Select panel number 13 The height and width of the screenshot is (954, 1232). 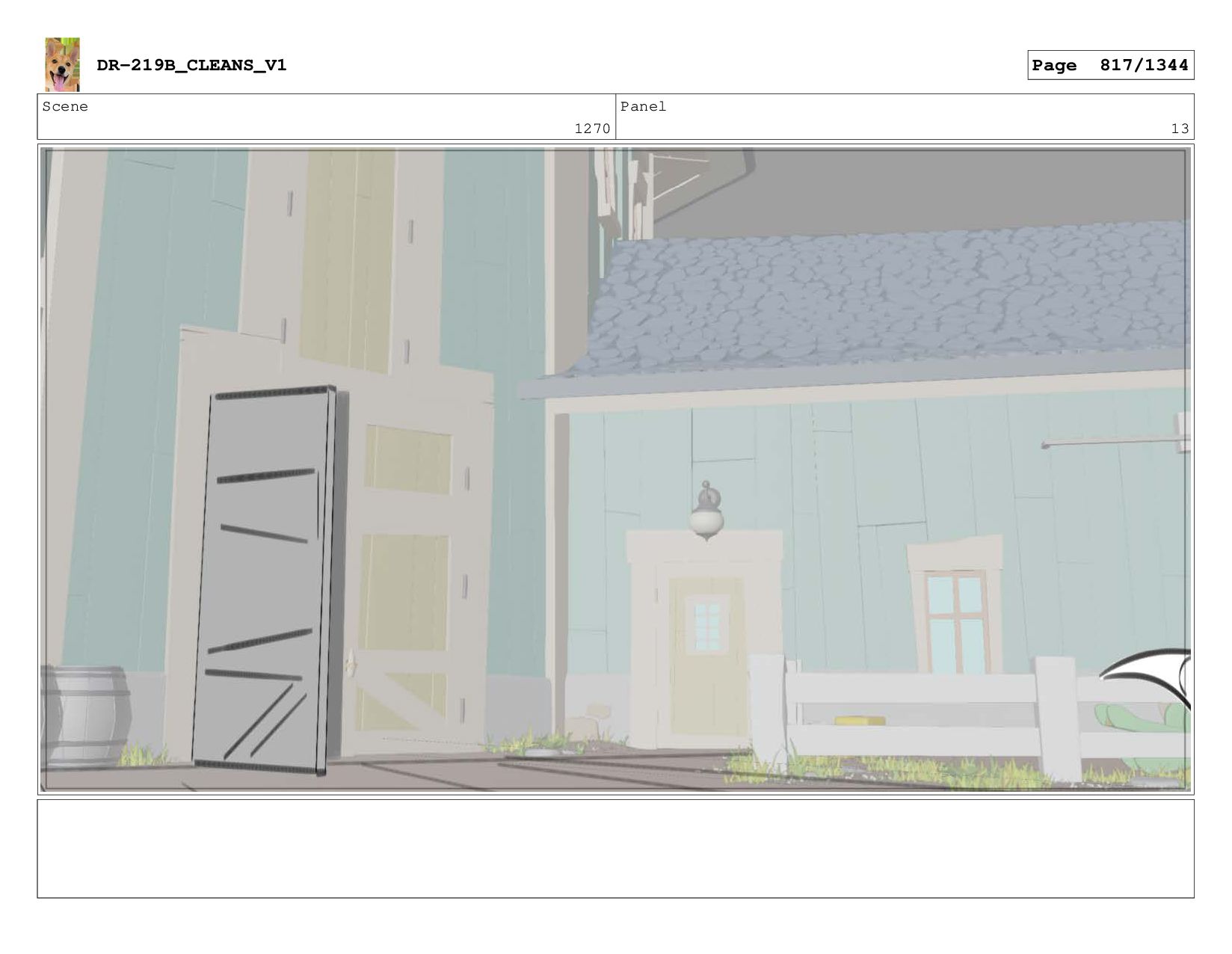click(x=1180, y=129)
